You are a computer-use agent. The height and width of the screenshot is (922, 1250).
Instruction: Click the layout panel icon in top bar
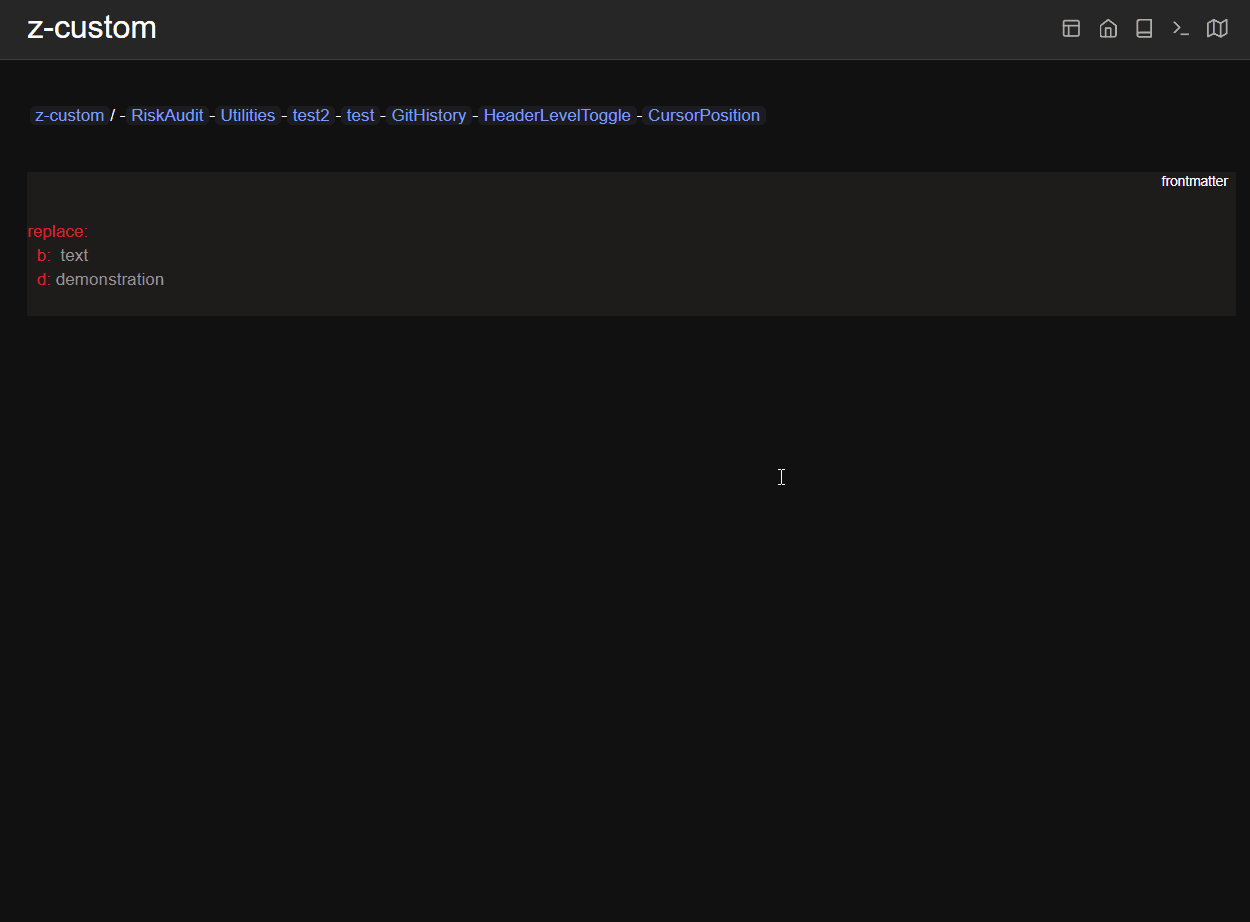[1071, 28]
